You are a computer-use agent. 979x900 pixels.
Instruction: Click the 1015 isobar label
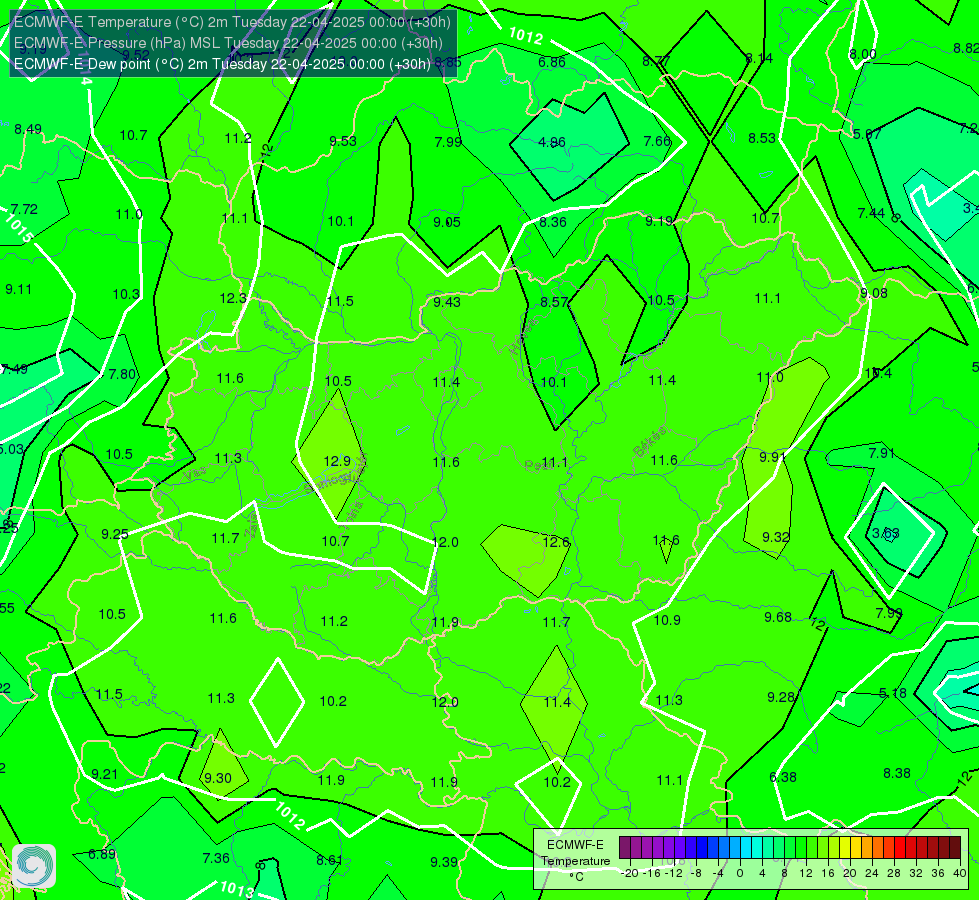(17, 228)
